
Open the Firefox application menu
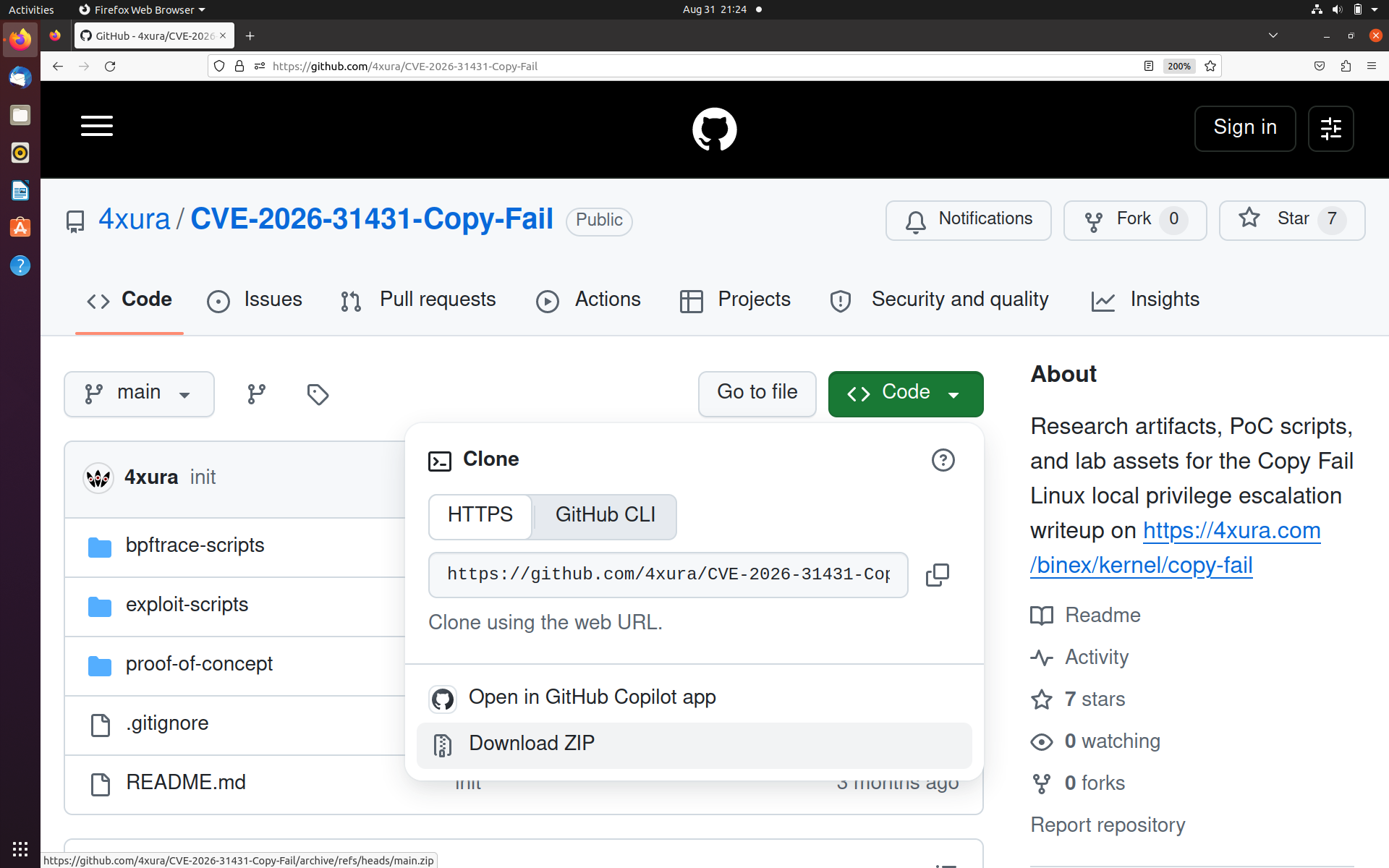(x=1372, y=67)
